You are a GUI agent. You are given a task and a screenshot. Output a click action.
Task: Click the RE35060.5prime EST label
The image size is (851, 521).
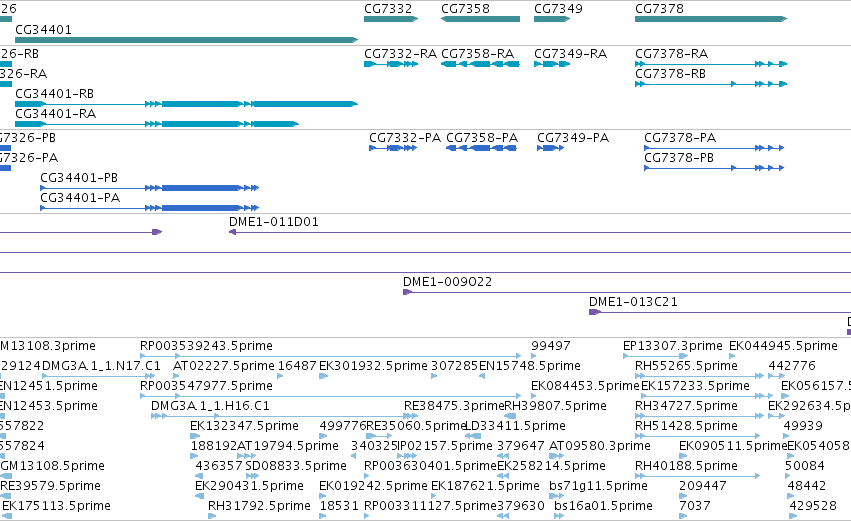[417, 427]
